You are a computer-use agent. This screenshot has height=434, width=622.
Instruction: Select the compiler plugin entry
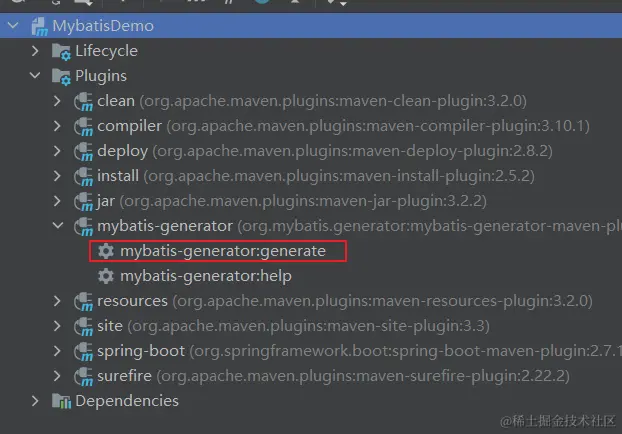(x=344, y=126)
